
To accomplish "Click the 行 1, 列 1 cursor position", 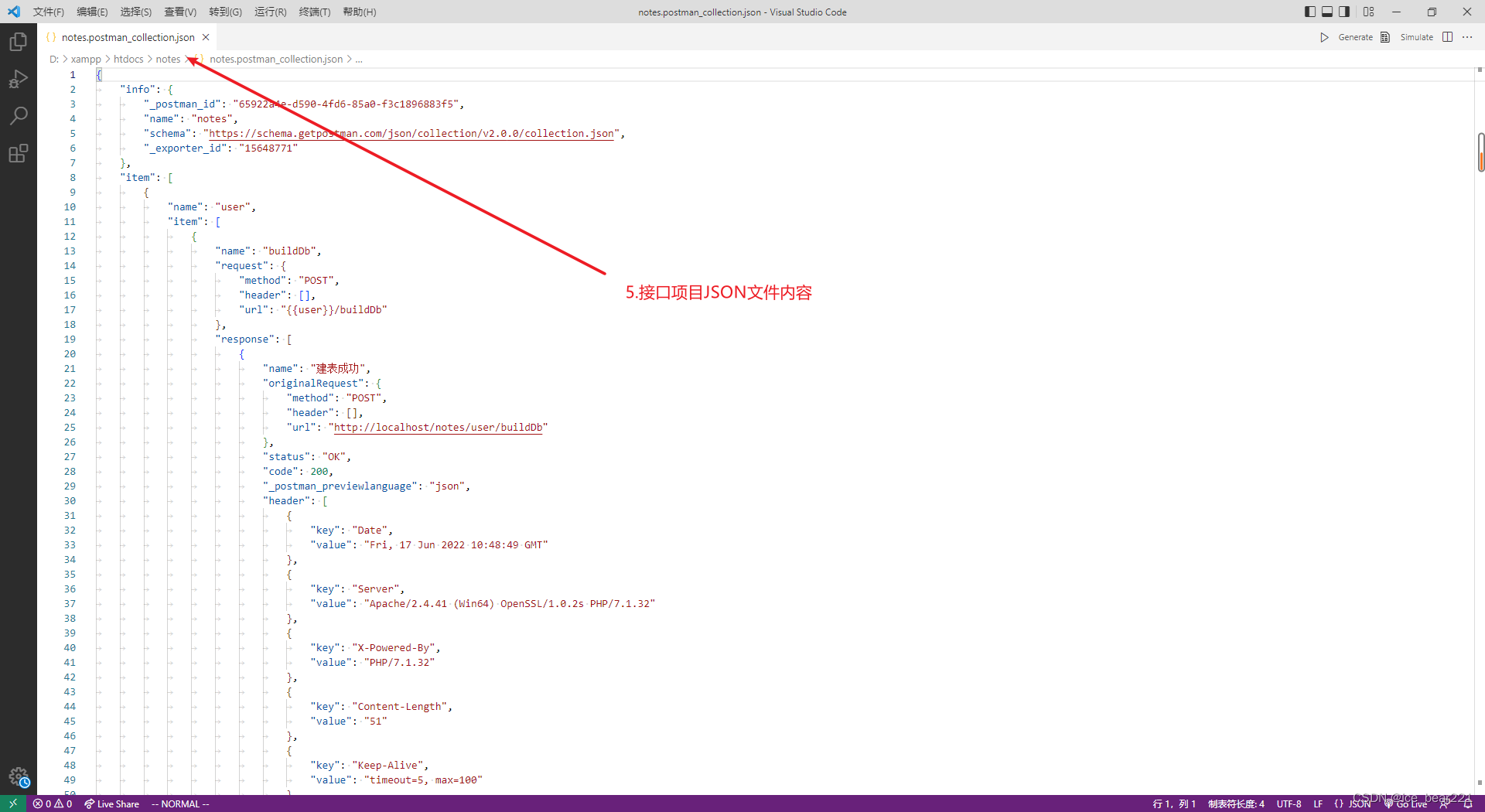I will [1174, 804].
